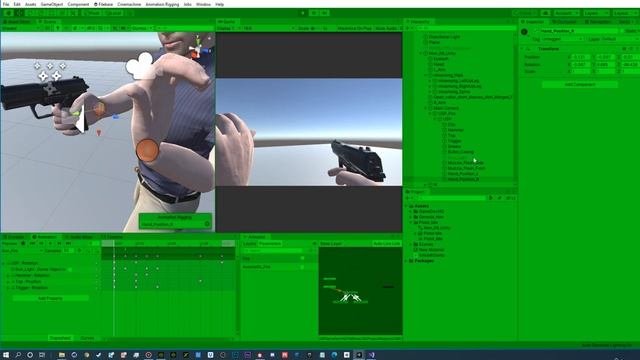Go to first keyframe in Animation window
The image size is (640, 360).
coord(32,243)
